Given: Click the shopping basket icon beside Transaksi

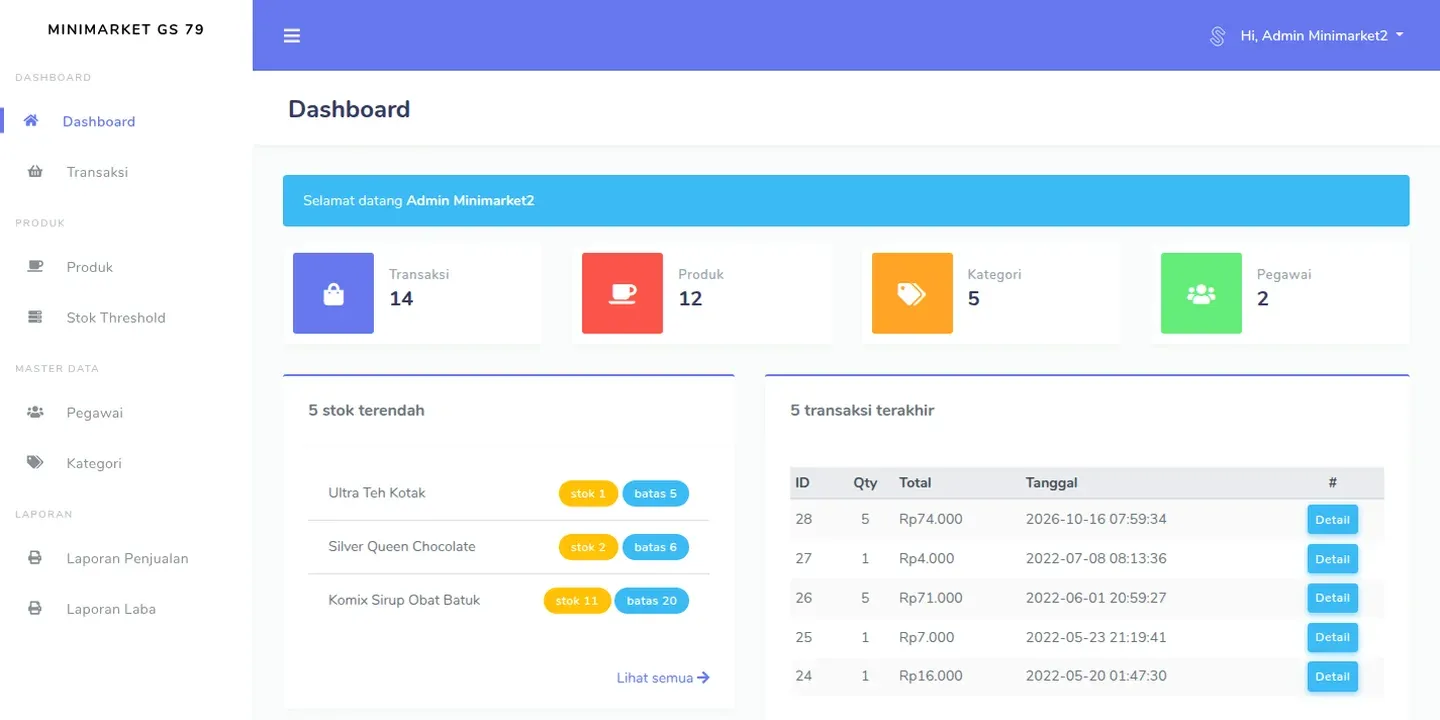Looking at the screenshot, I should pyautogui.click(x=35, y=172).
